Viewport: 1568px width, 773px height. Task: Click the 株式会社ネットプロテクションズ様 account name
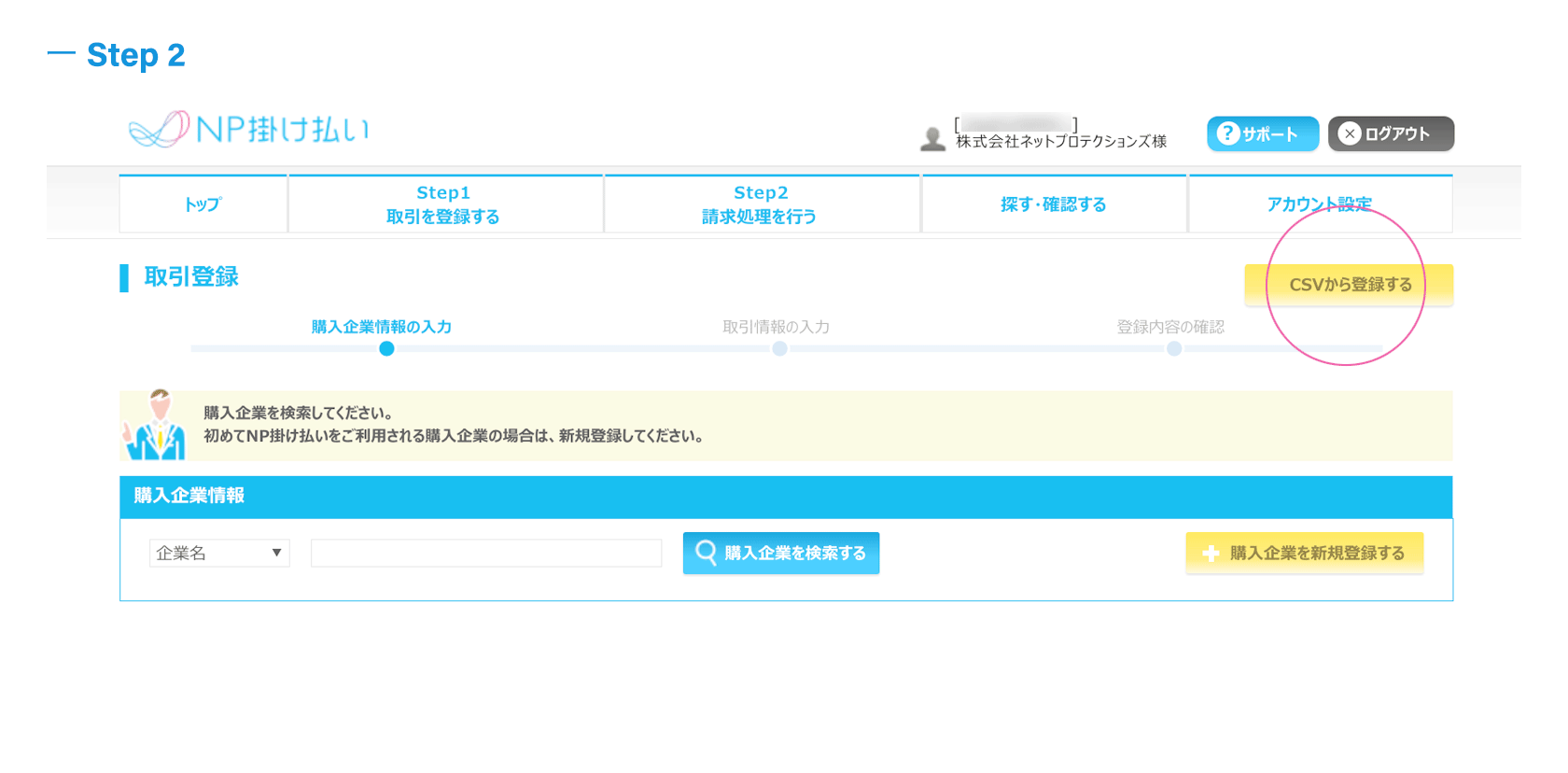click(1061, 141)
